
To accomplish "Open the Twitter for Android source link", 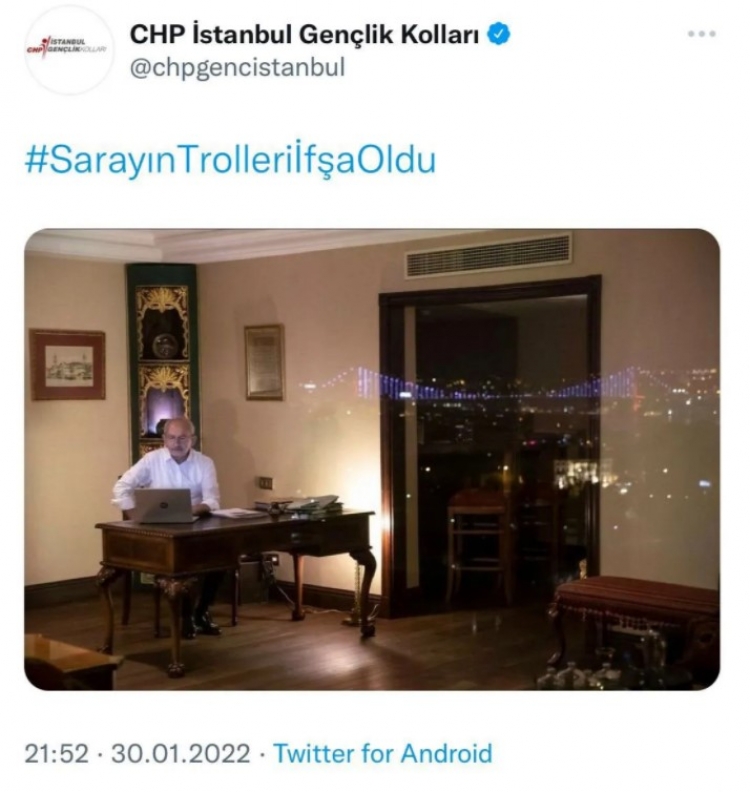I will (x=382, y=754).
